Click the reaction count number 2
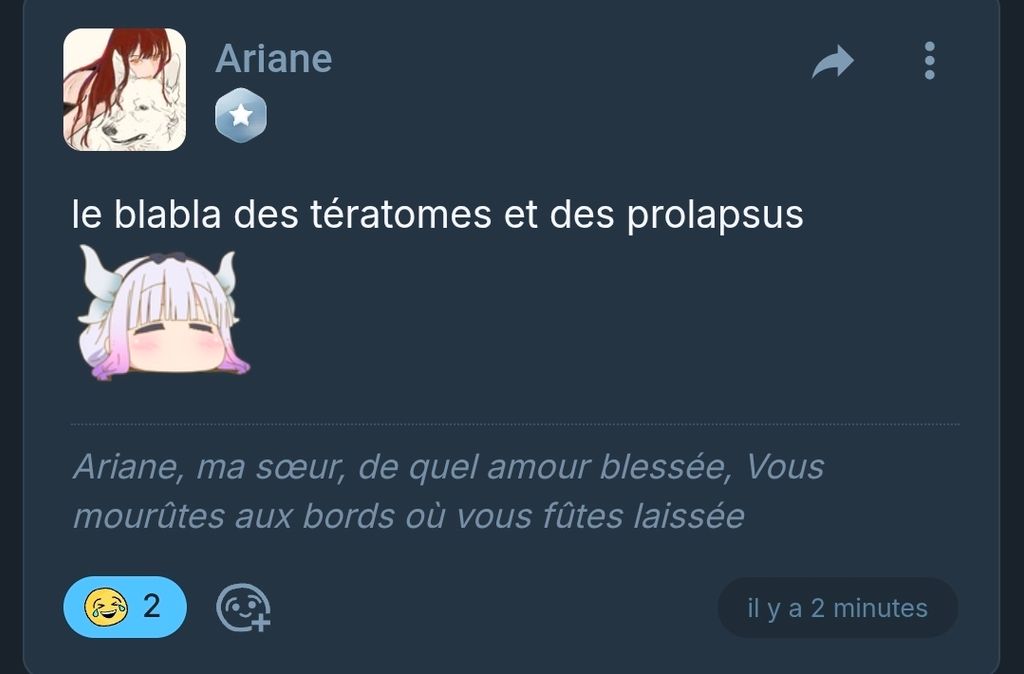This screenshot has height=674, width=1024. point(152,607)
